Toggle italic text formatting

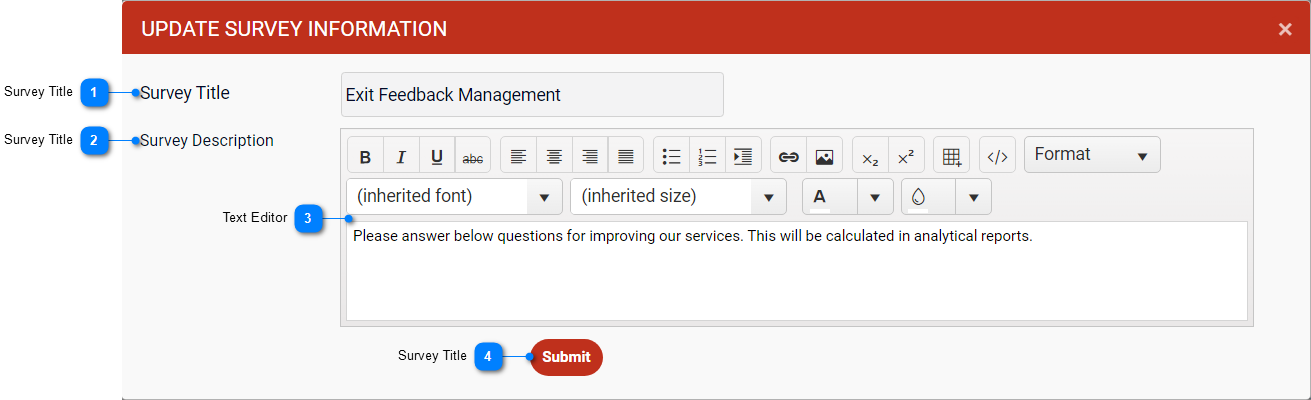click(402, 156)
